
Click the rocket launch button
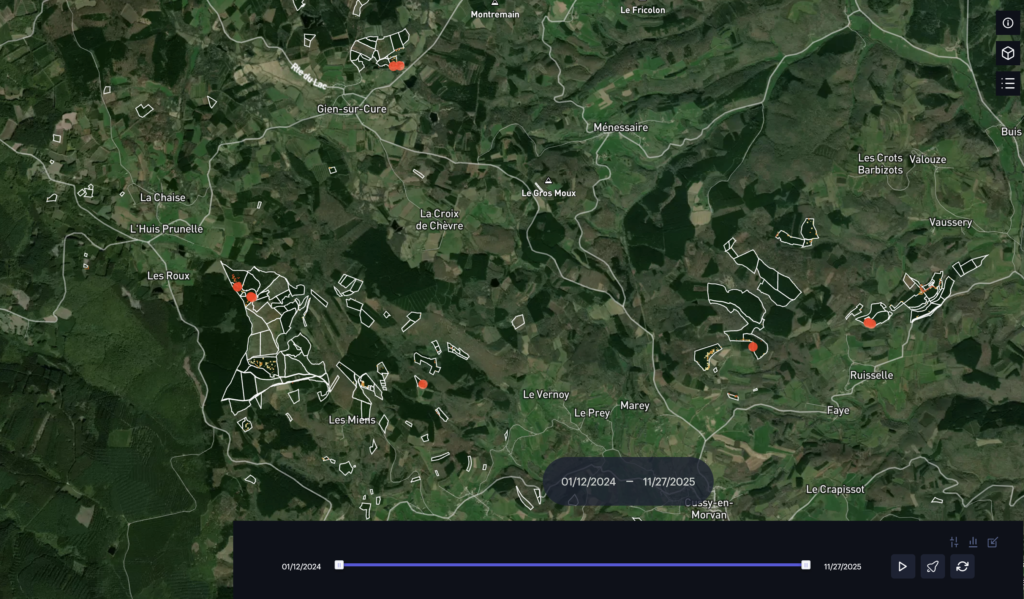932,566
